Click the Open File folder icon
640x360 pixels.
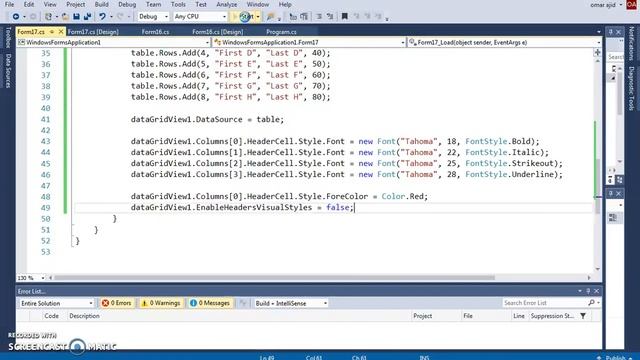click(65, 16)
